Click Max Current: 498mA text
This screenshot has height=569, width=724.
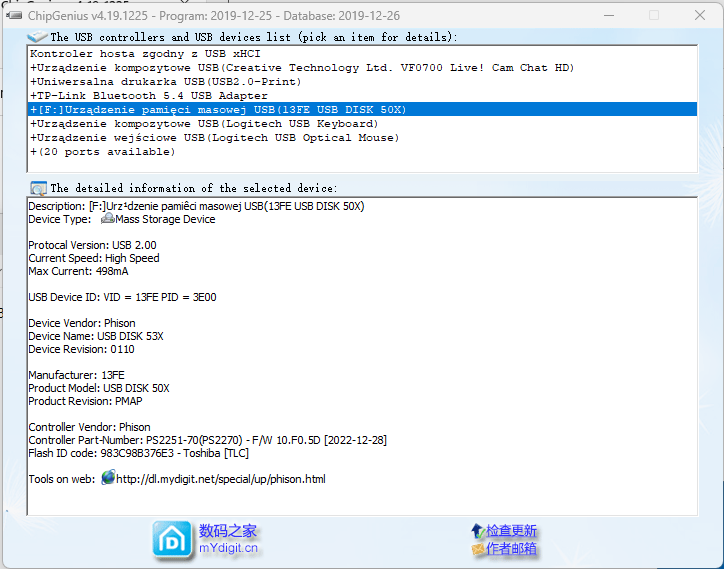pos(78,271)
